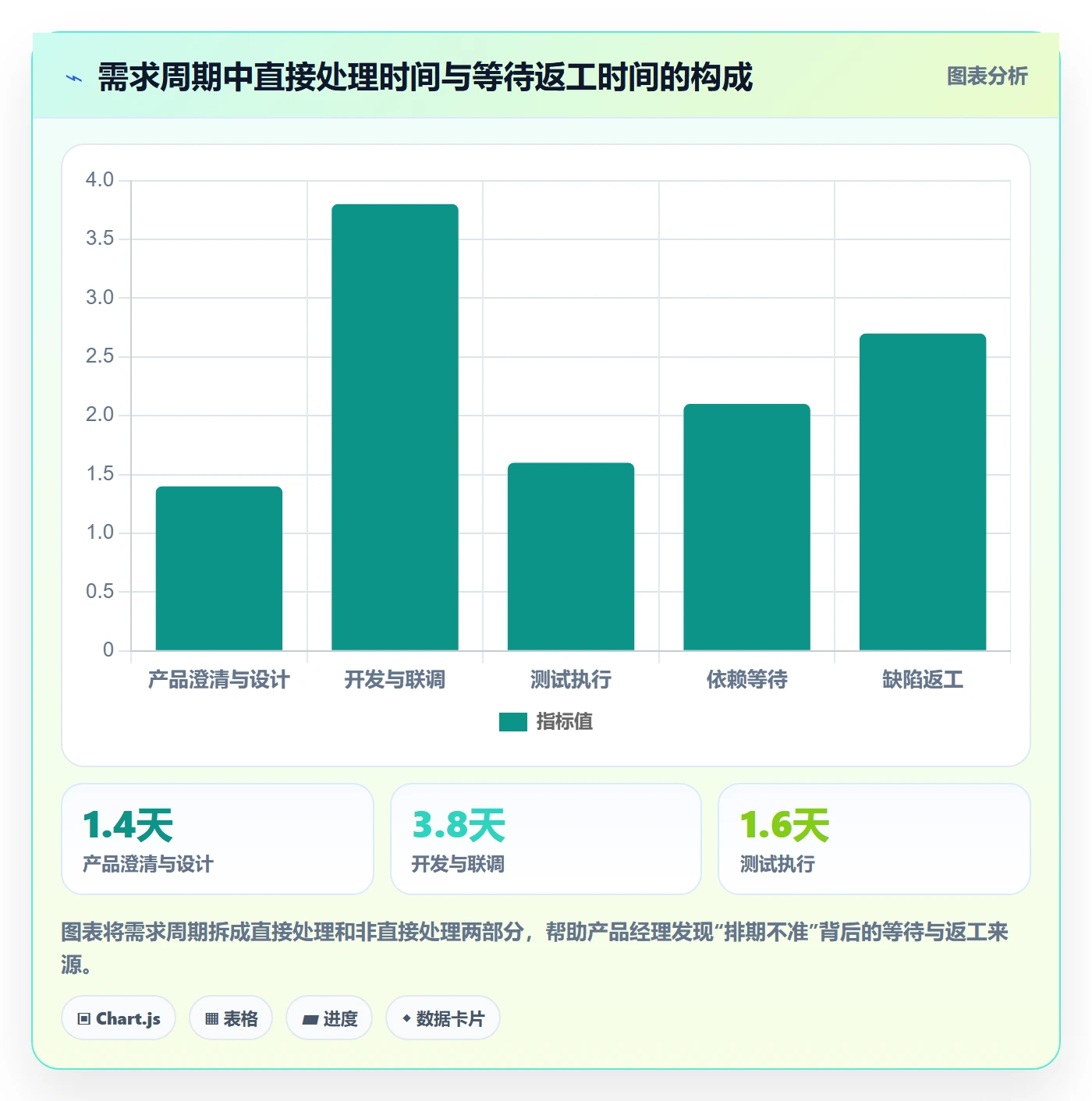Click the 开发与联调 x-axis label
Screen dimensions: 1092x1101
coord(395,680)
